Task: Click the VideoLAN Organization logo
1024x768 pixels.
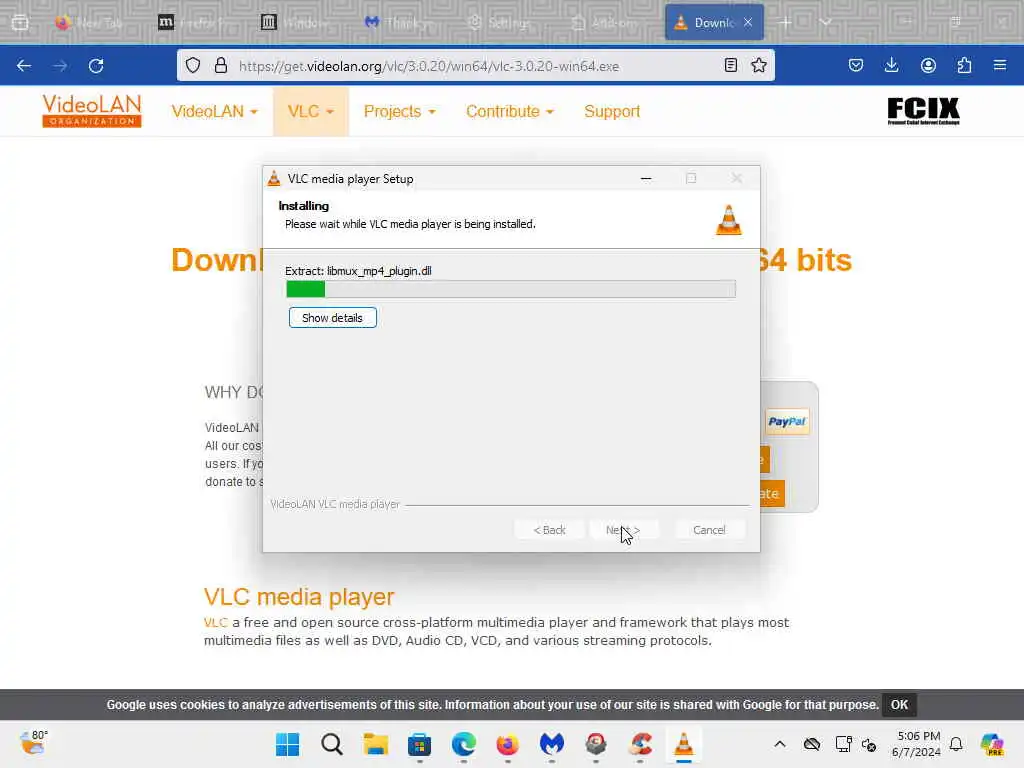Action: (92, 111)
